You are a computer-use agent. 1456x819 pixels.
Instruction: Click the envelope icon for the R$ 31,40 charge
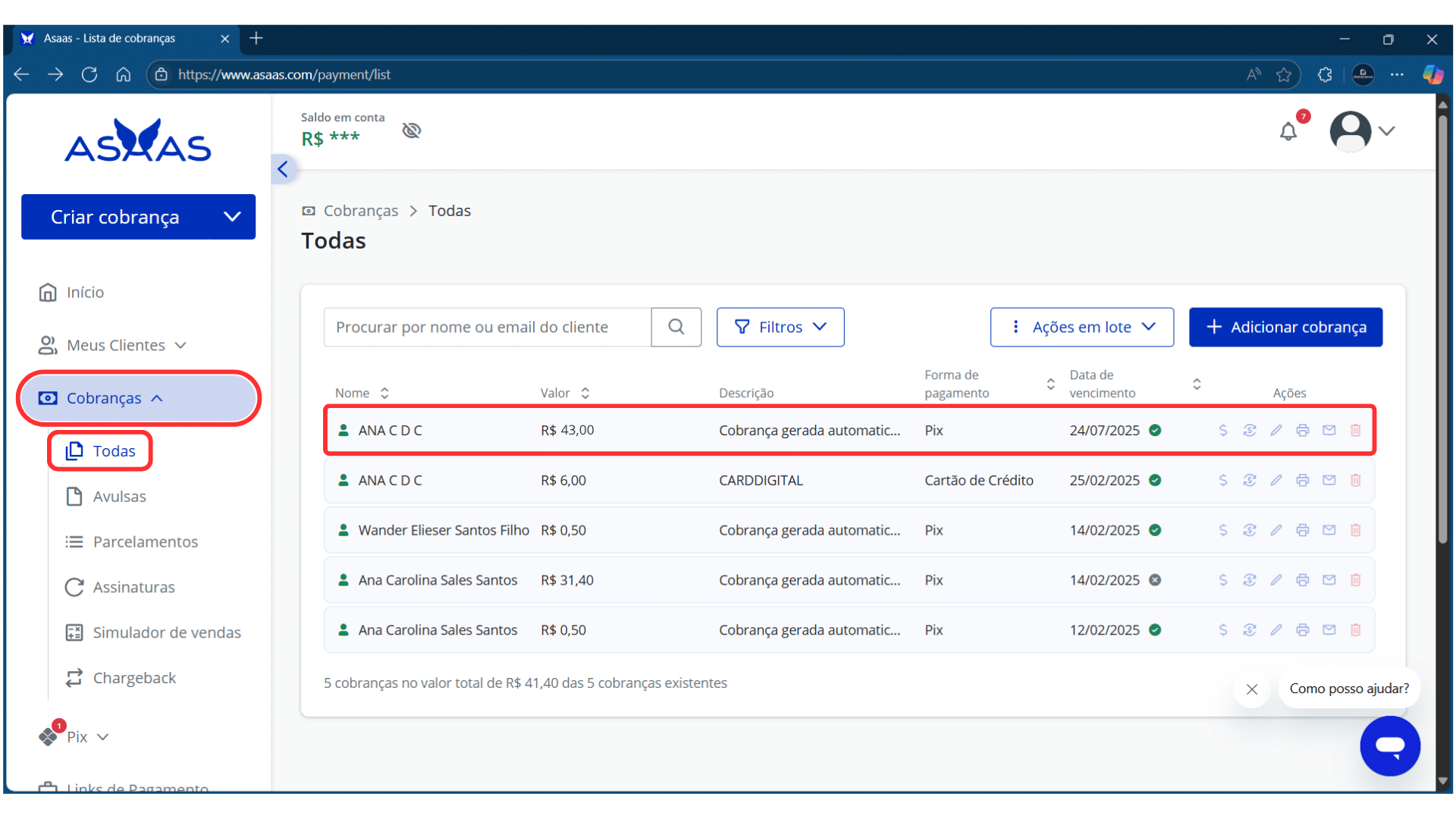[x=1329, y=580]
